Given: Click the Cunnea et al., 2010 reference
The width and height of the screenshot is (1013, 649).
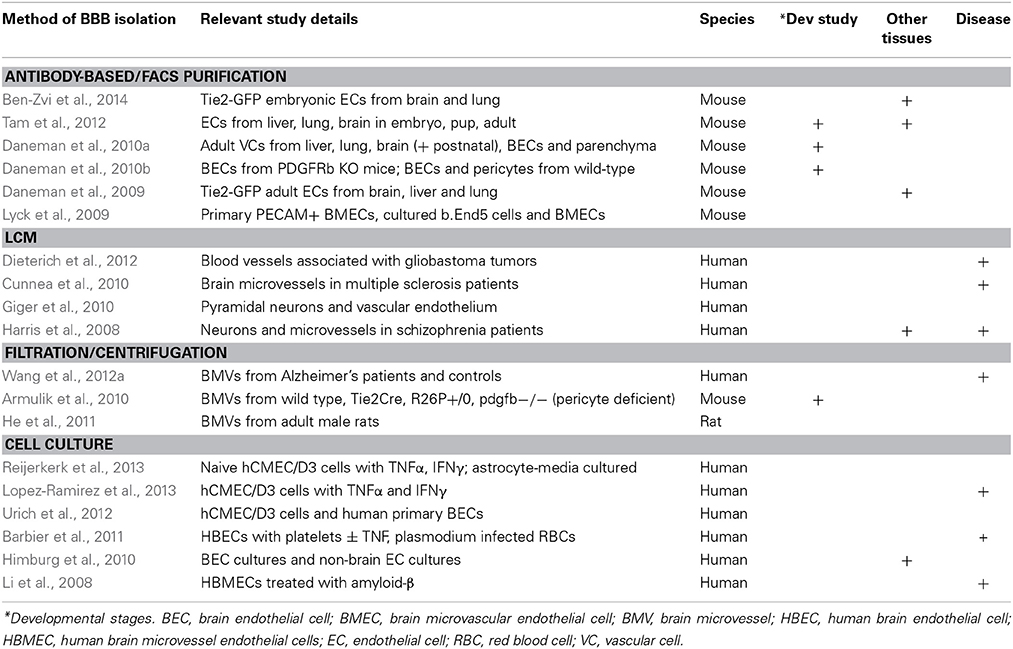Looking at the screenshot, I should (x=65, y=284).
